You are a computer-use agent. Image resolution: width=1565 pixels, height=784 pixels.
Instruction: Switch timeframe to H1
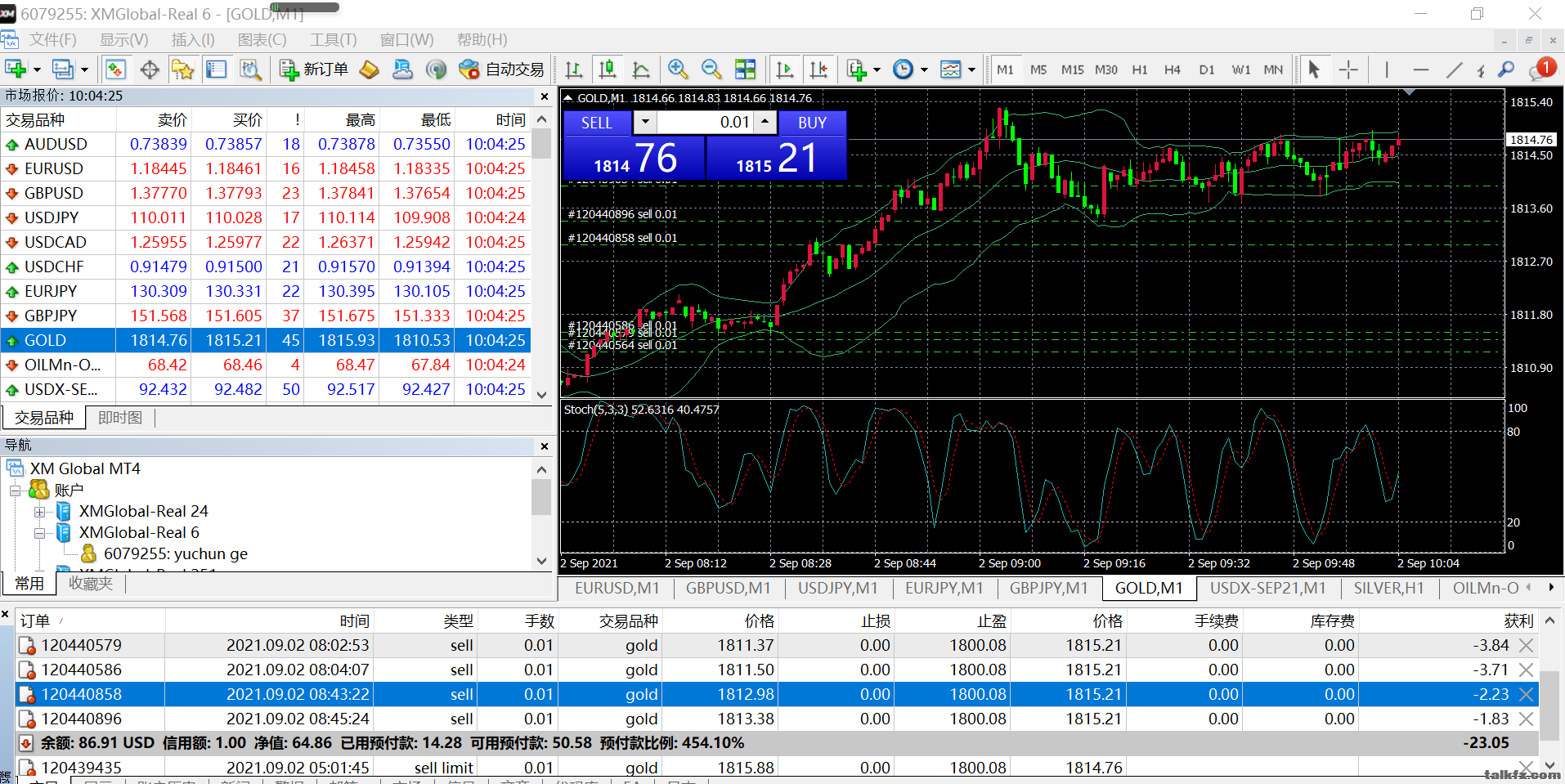pos(1140,69)
